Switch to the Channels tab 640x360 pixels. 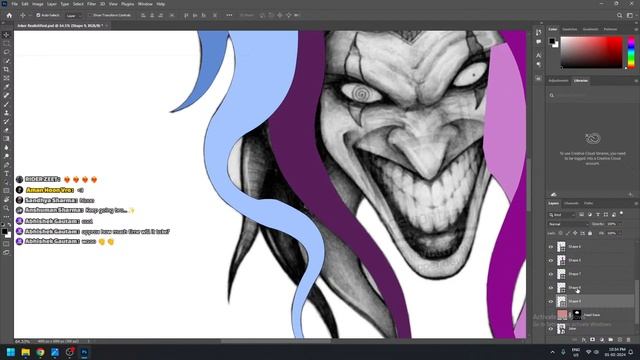[571, 203]
